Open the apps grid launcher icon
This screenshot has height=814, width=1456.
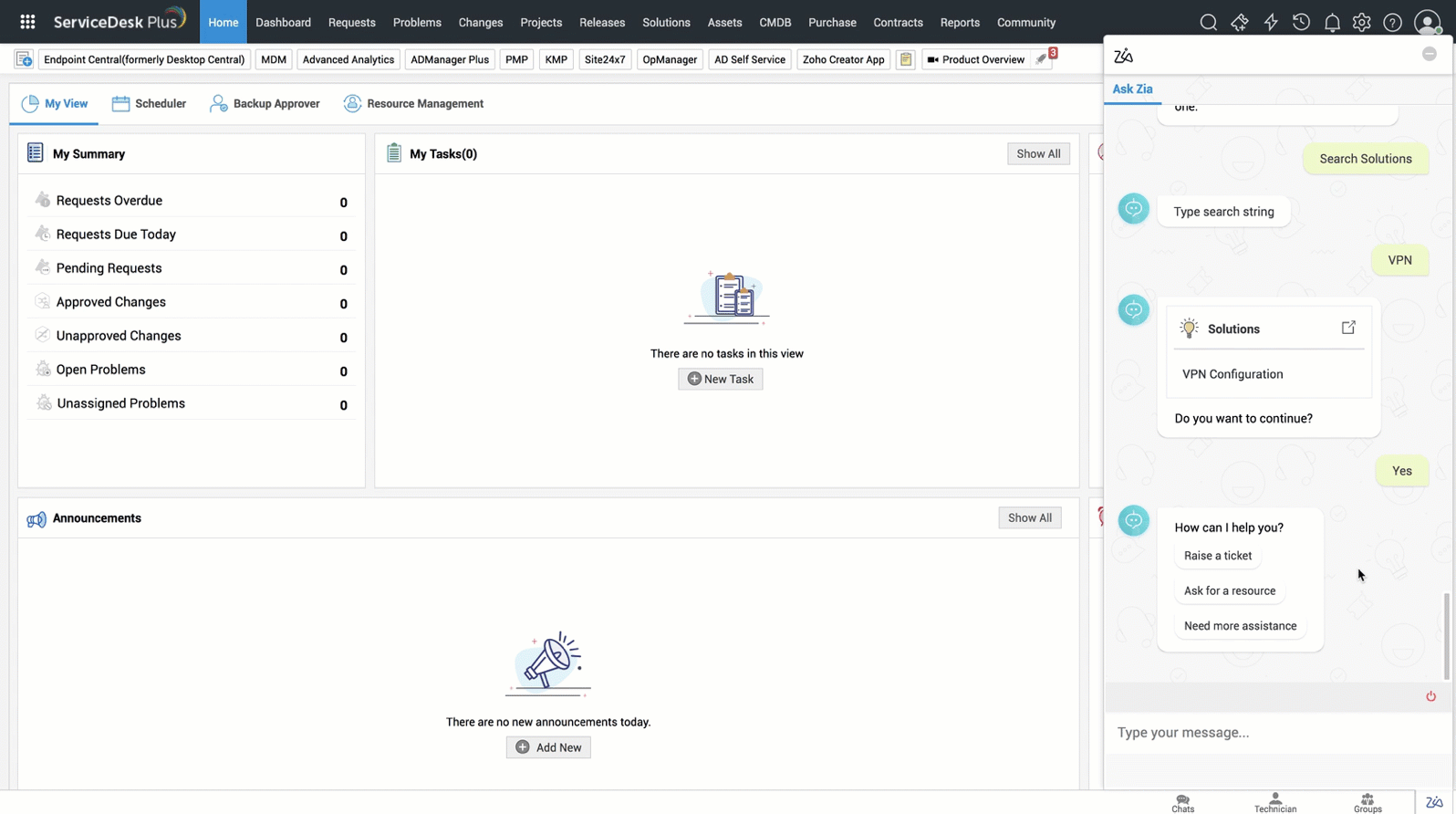[x=27, y=22]
